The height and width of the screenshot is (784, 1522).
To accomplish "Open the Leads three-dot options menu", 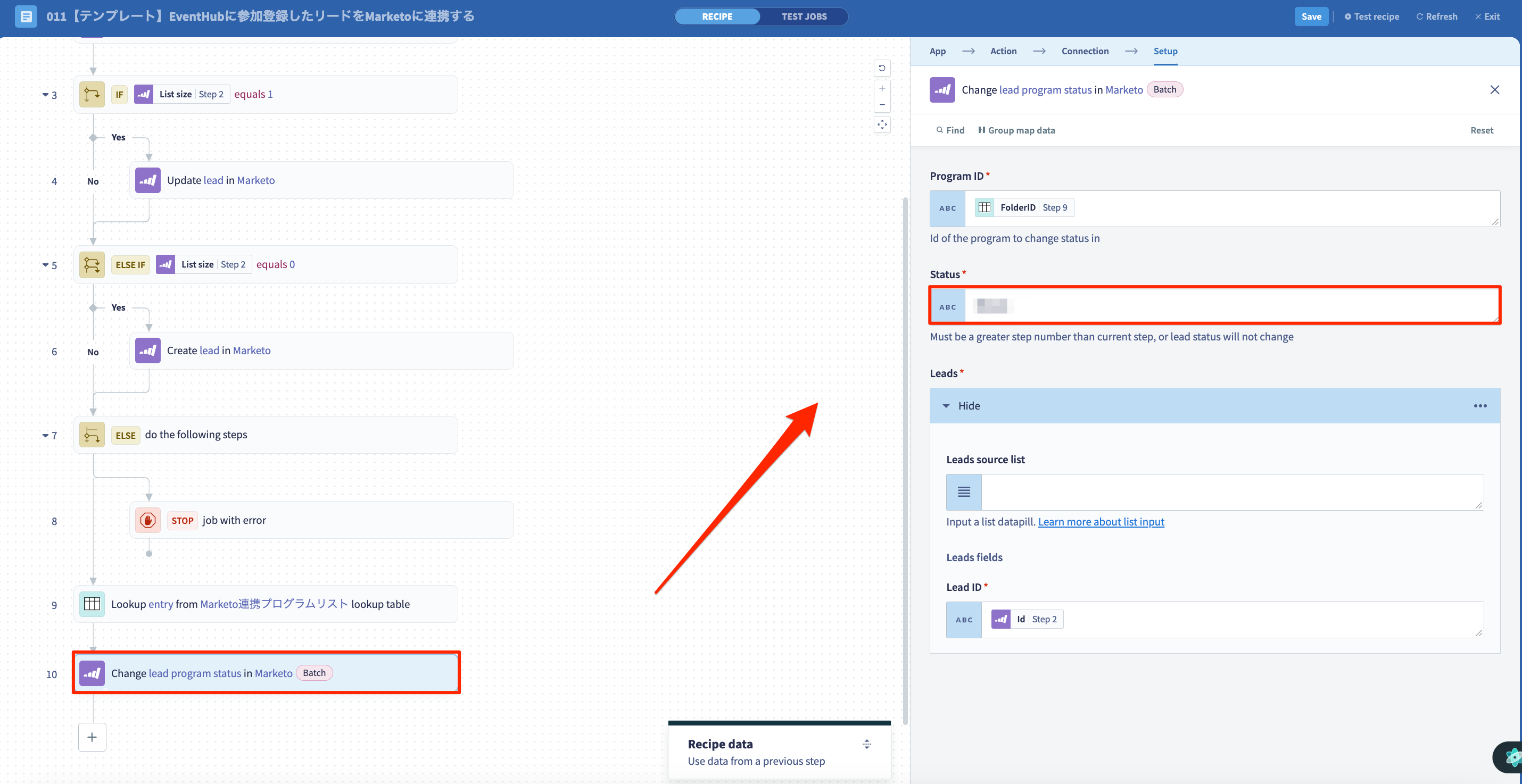I will tap(1480, 406).
